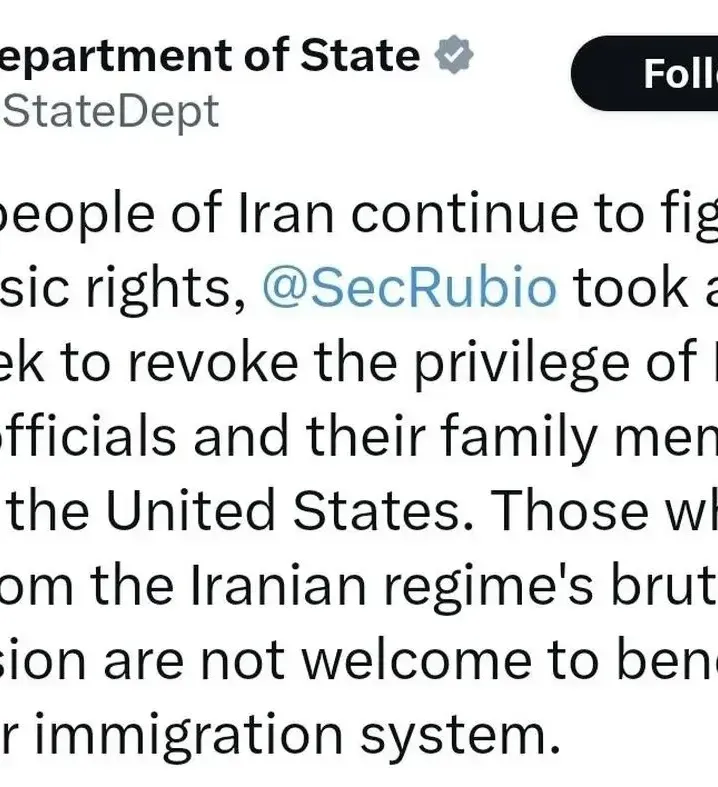
Task: Click the words 'immigration system' at tweet end
Action: pos(290,732)
